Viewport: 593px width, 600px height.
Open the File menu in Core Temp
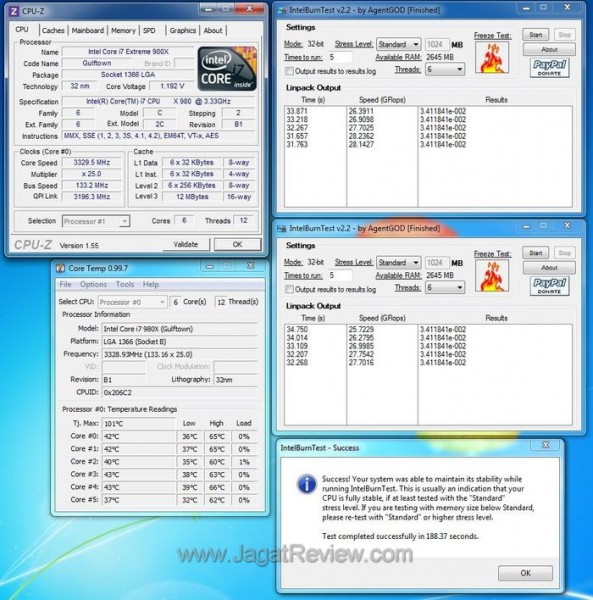[x=65, y=284]
